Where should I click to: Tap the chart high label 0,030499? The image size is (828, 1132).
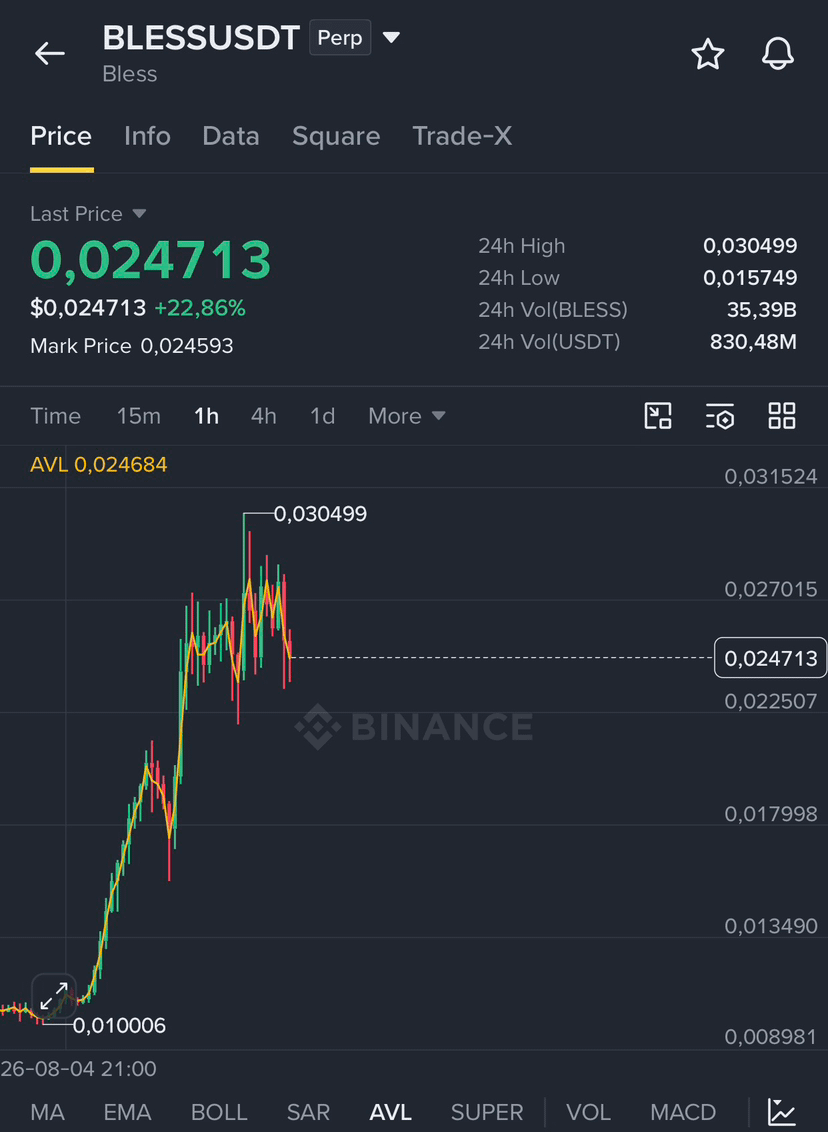[x=321, y=514]
